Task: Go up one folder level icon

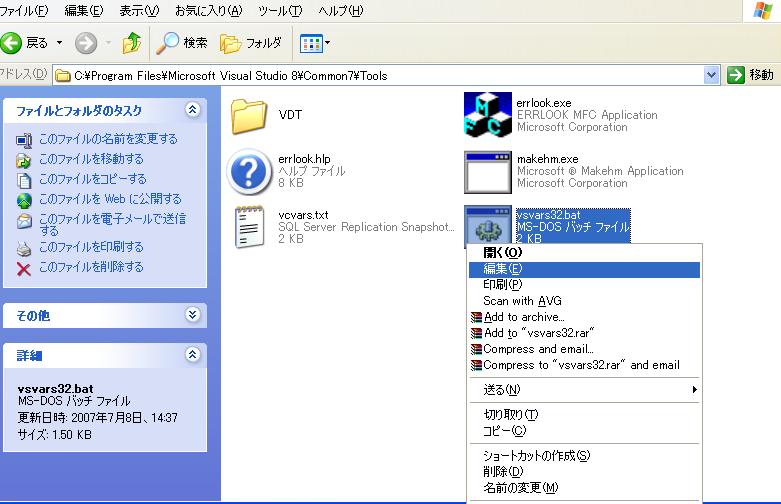Action: (x=132, y=43)
